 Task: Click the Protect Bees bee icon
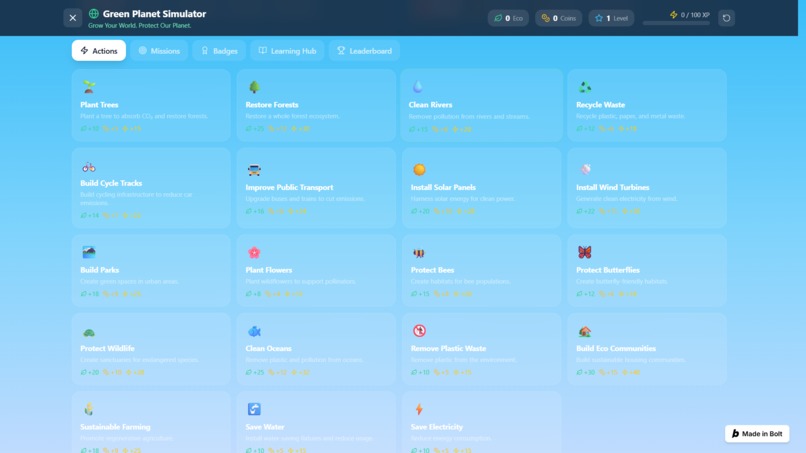[x=419, y=252]
